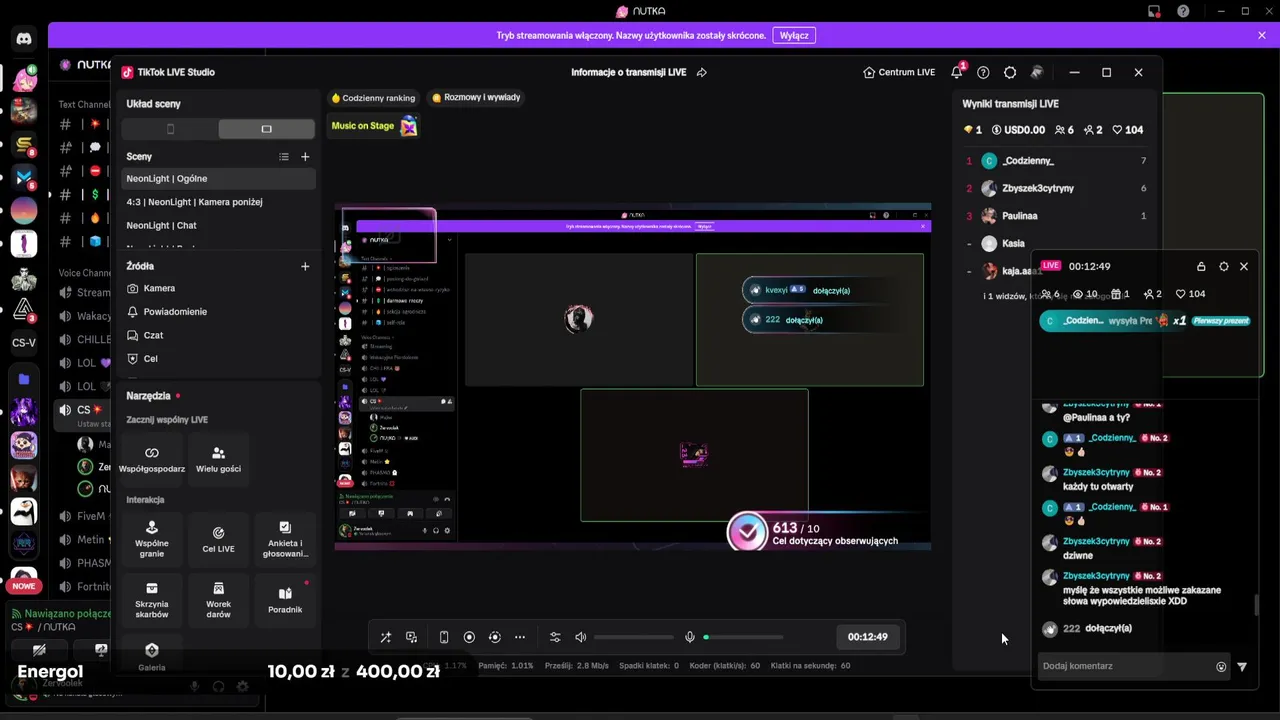Open floating chat window settings gear
Viewport: 1280px width, 720px height.
click(x=1224, y=267)
